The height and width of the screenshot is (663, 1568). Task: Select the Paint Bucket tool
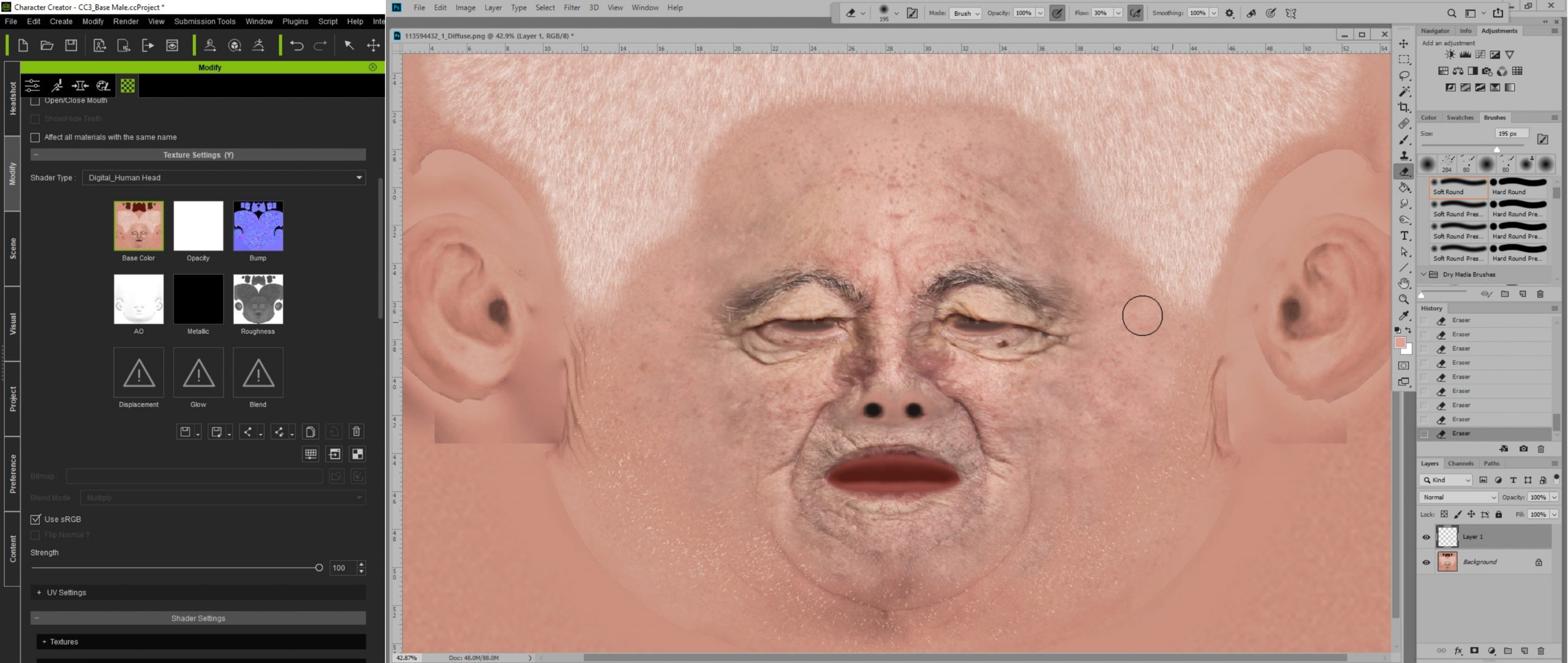(1404, 188)
